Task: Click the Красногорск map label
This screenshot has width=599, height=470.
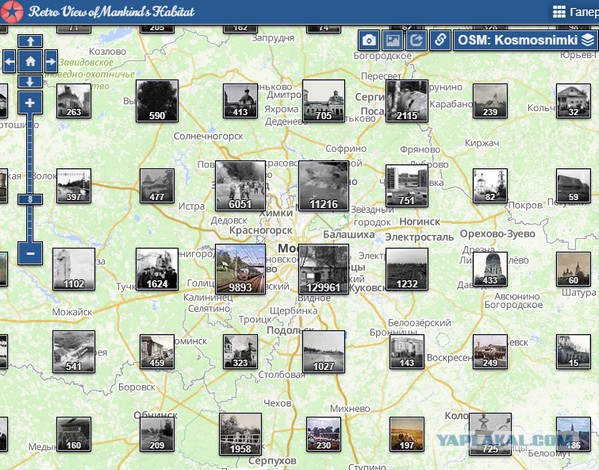Action: coord(261,230)
